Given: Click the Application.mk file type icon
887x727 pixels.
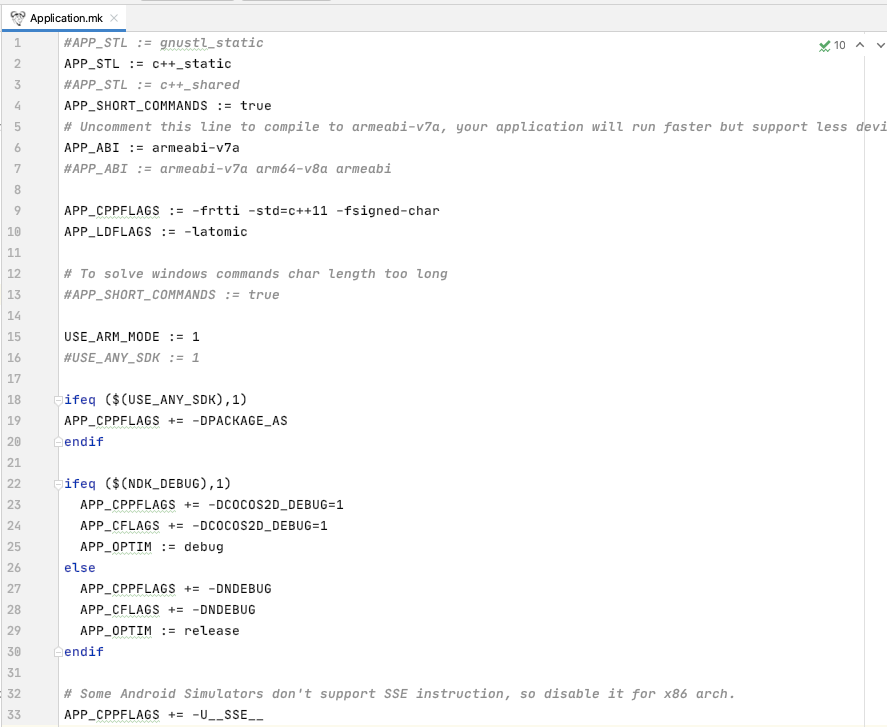Looking at the screenshot, I should 18,18.
